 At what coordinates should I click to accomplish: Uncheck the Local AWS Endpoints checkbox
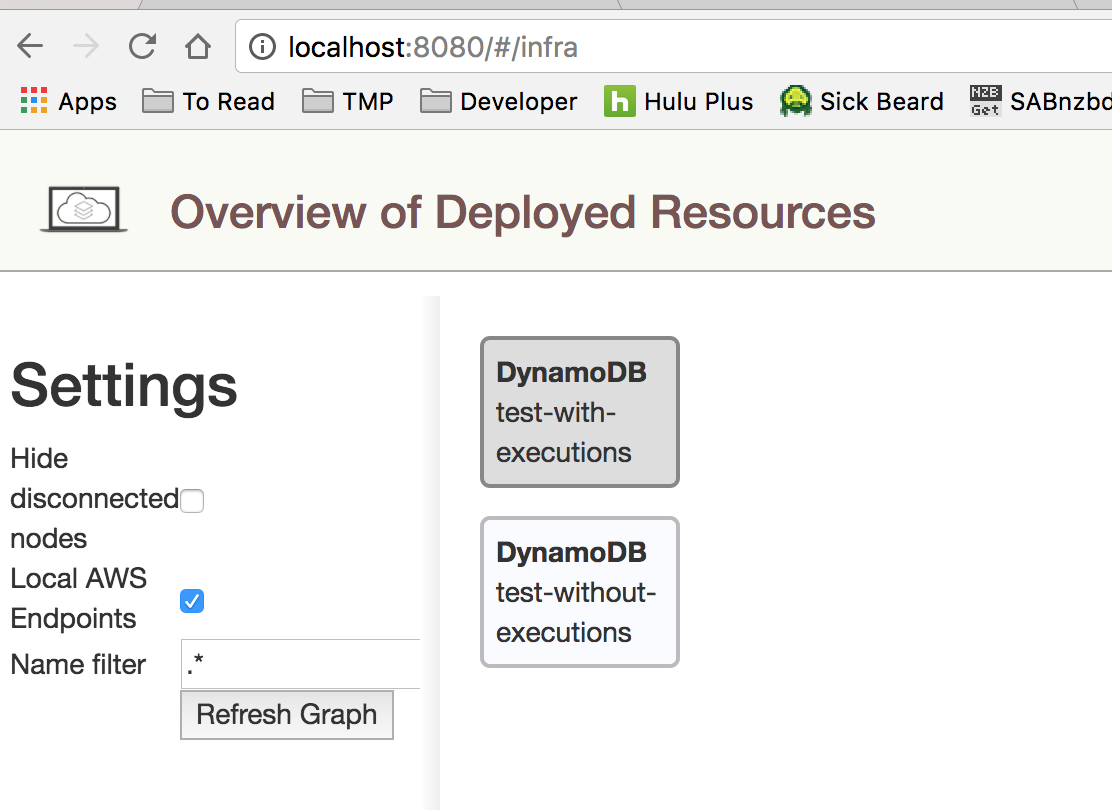[191, 600]
